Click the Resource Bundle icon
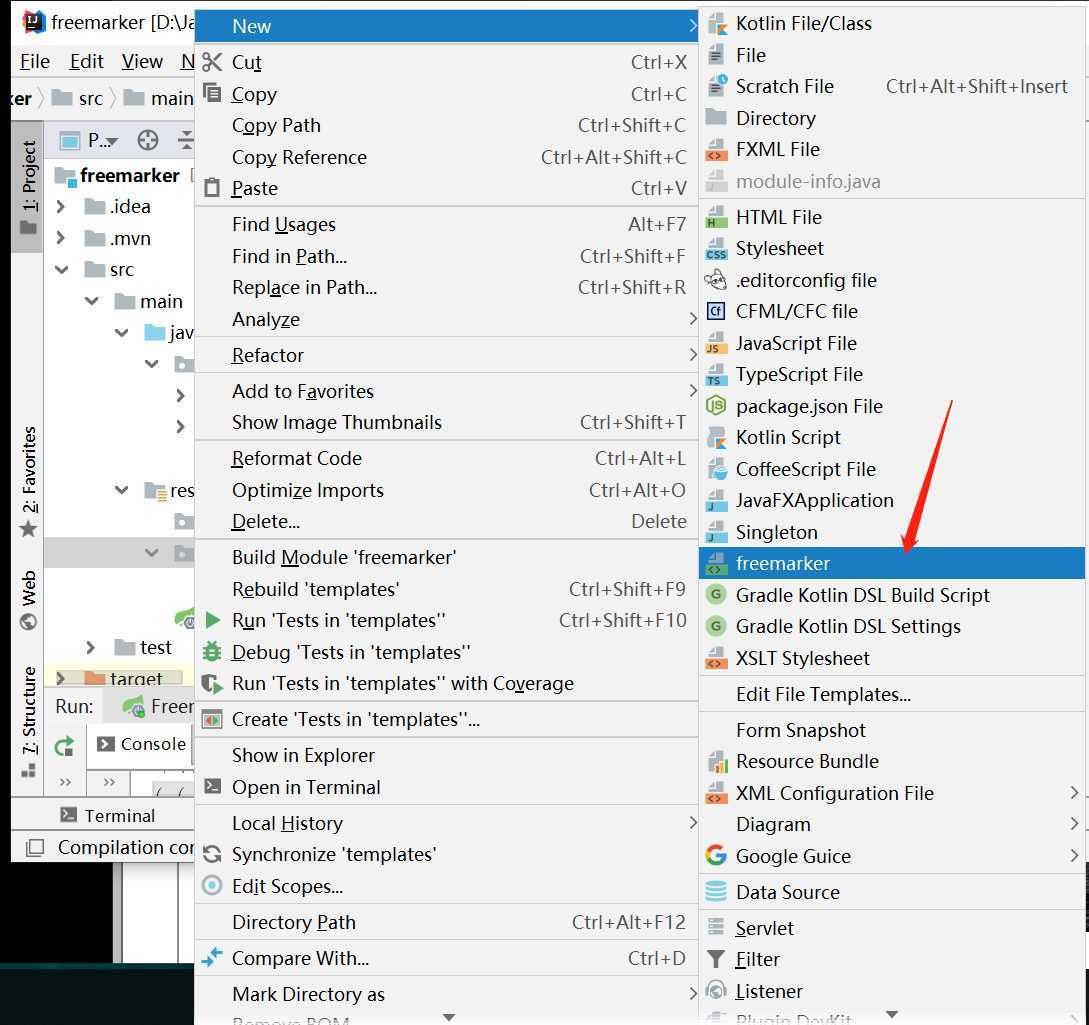This screenshot has width=1089, height=1025. (717, 761)
